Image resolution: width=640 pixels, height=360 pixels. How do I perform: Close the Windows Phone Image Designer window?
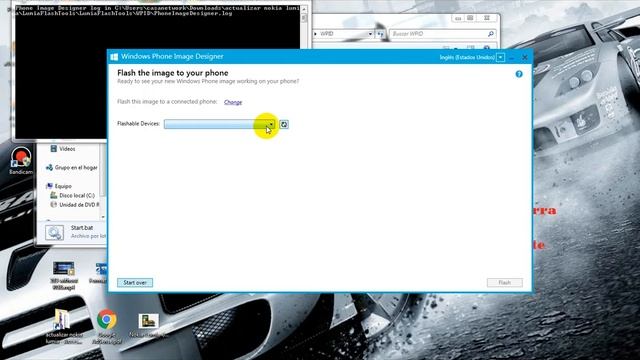pyautogui.click(x=525, y=58)
